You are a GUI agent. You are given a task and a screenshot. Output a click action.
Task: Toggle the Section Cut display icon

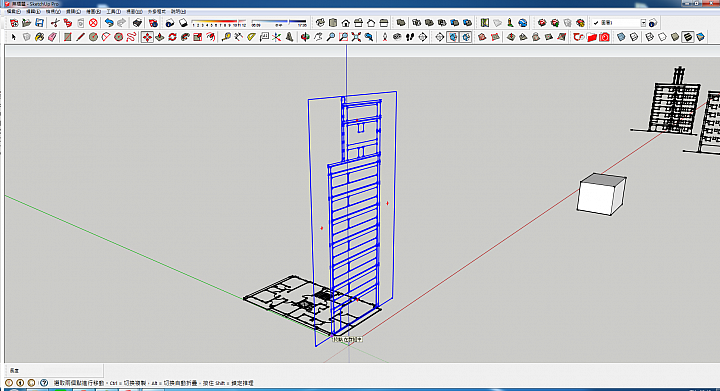466,37
